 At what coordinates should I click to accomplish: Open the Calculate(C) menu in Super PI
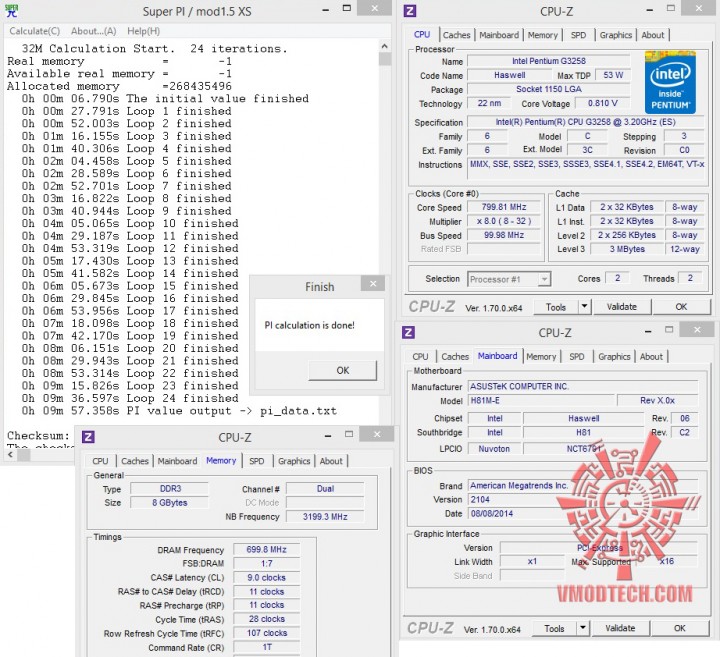(x=35, y=31)
